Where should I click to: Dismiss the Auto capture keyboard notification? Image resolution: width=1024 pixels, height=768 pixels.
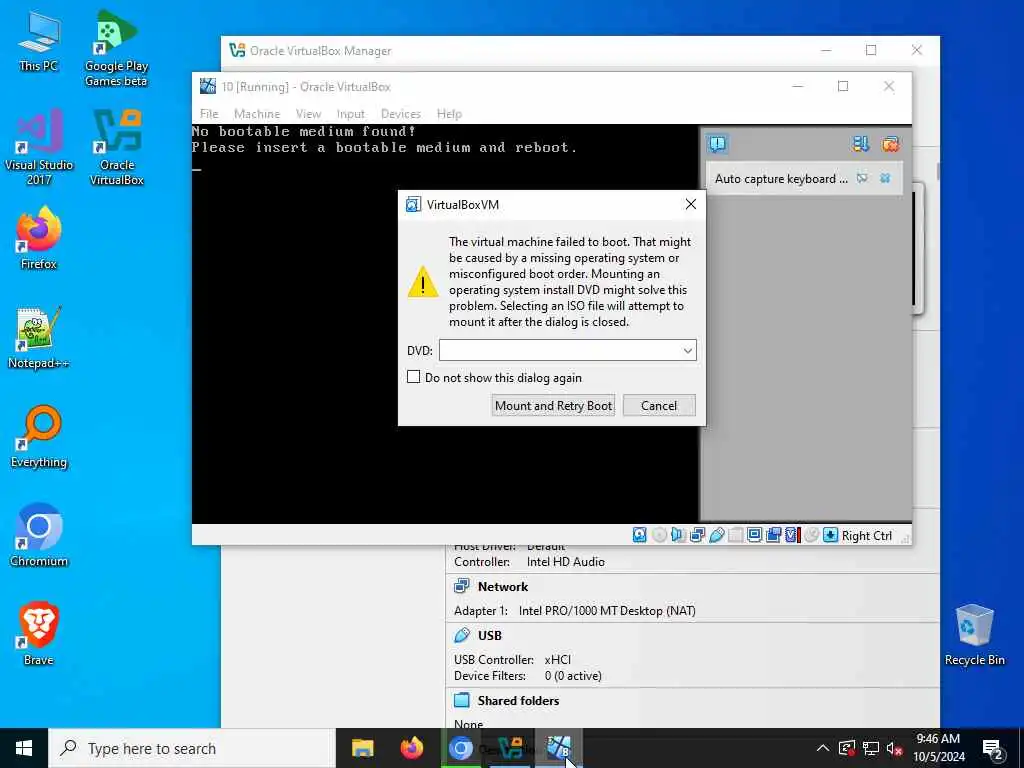coord(885,178)
